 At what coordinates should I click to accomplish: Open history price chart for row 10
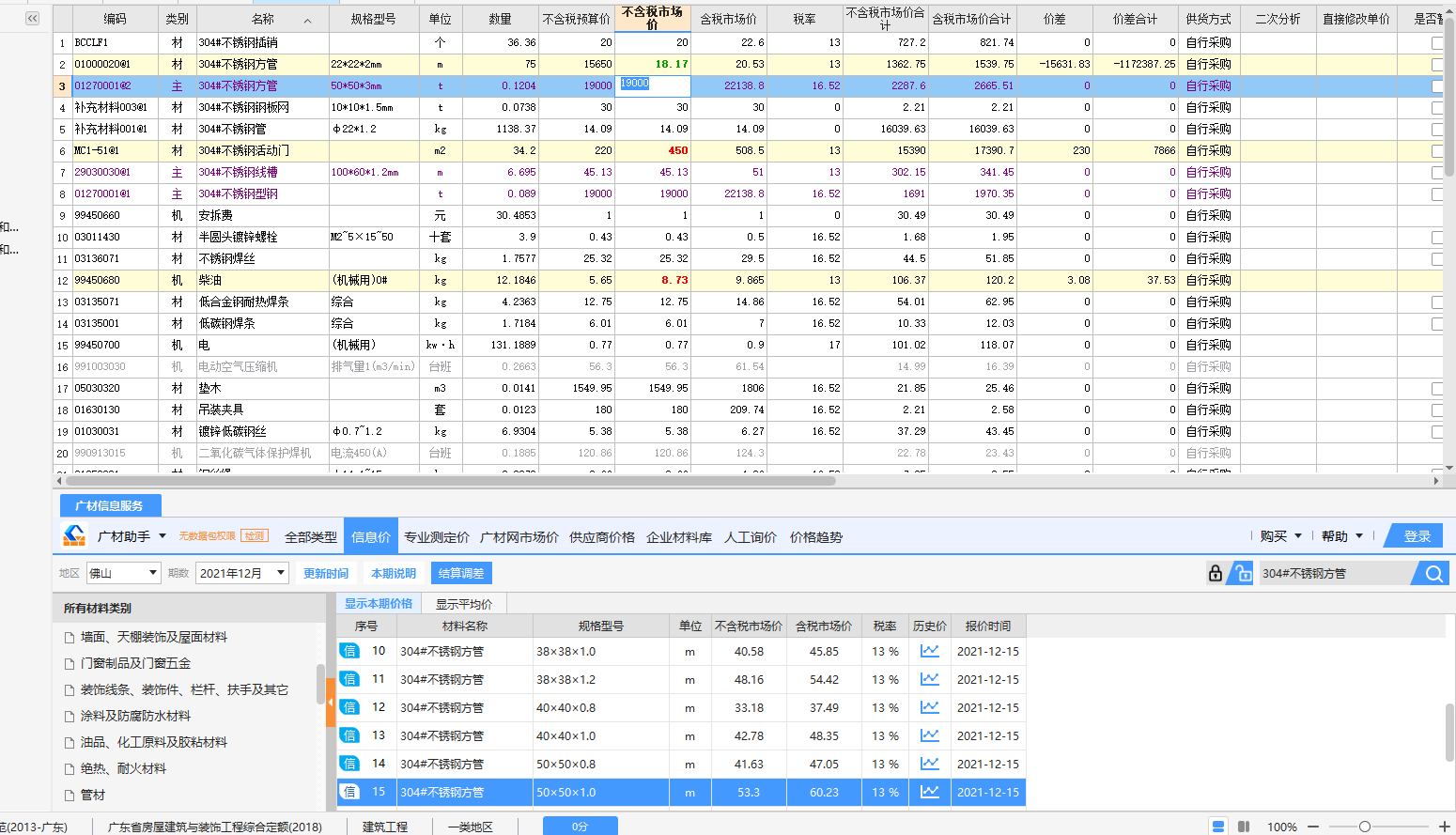coord(929,651)
